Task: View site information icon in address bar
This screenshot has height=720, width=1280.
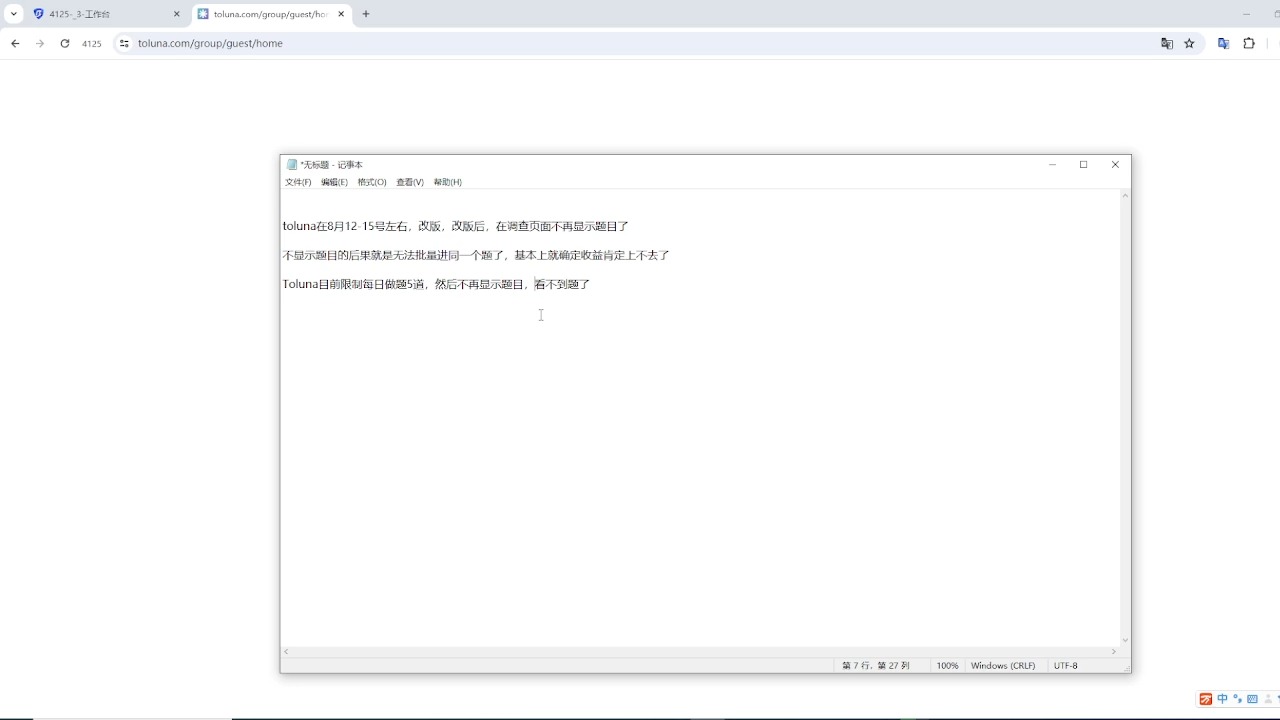Action: (124, 43)
